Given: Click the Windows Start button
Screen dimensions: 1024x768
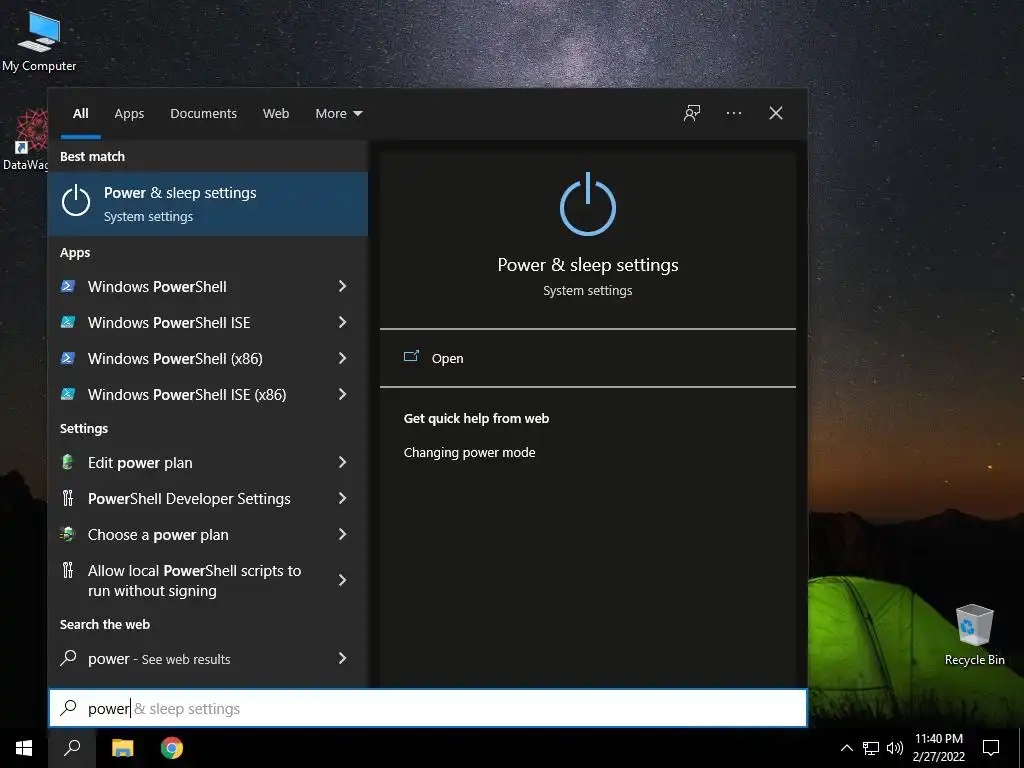Looking at the screenshot, I should coord(24,748).
